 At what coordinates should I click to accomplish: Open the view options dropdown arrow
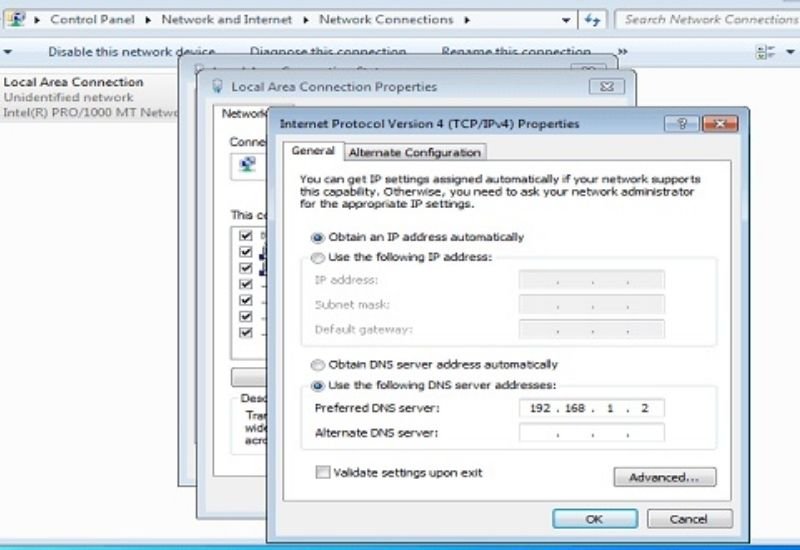790,52
